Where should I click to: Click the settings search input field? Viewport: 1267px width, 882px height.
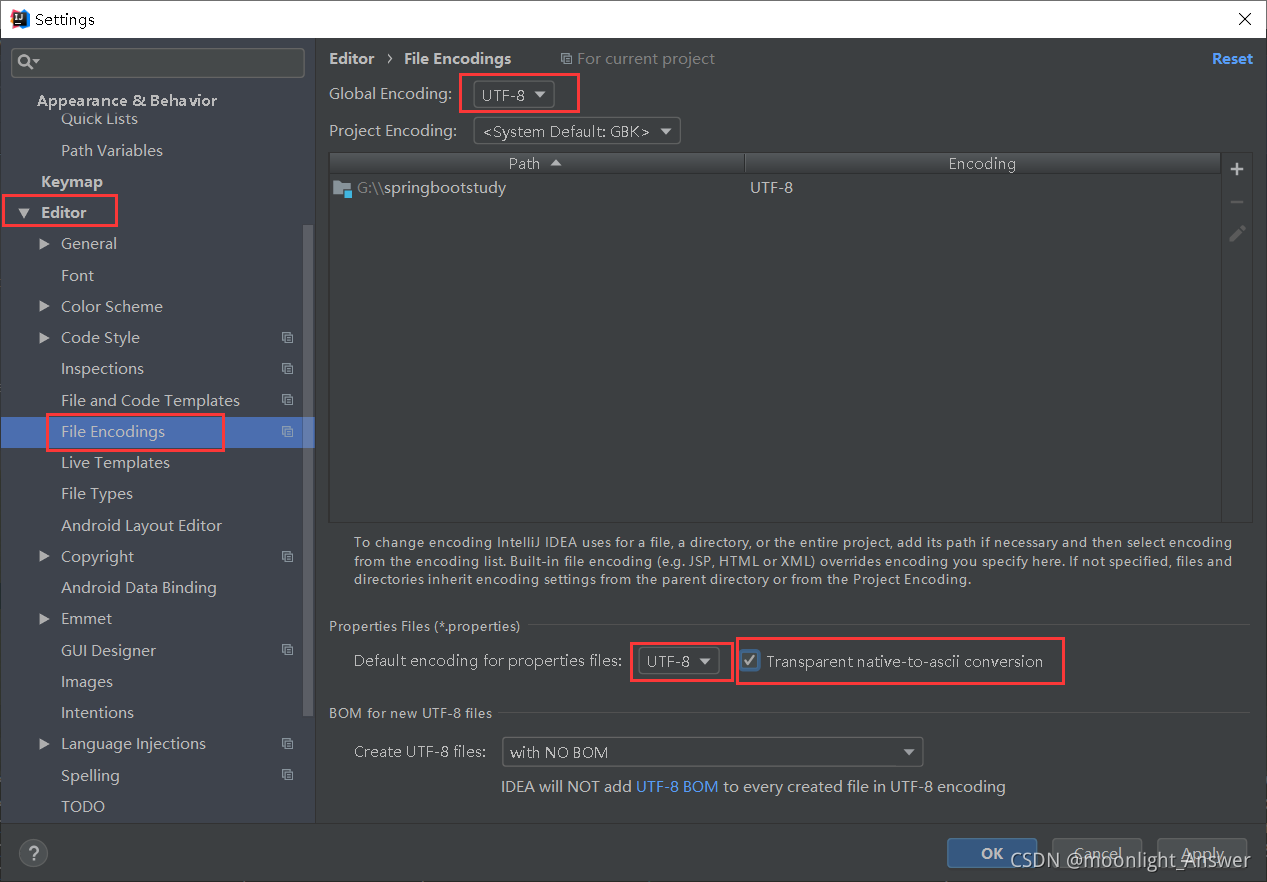pyautogui.click(x=158, y=62)
